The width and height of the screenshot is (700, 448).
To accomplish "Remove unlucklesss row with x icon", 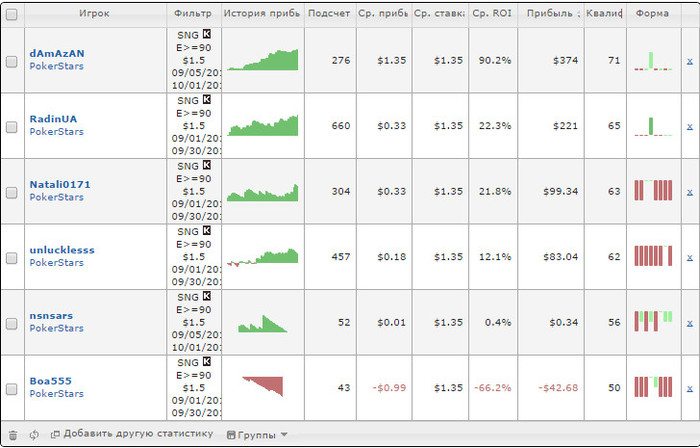I will pyautogui.click(x=689, y=257).
